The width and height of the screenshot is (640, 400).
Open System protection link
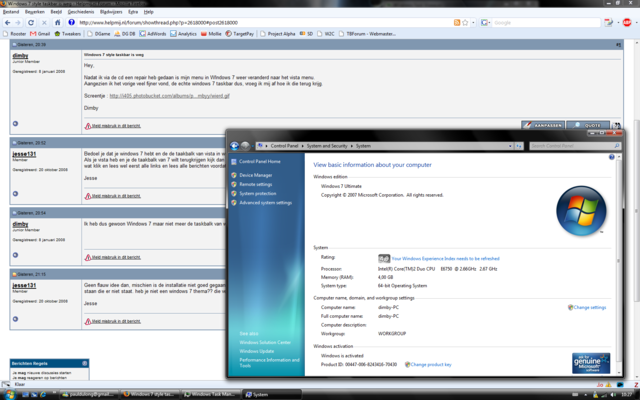(x=258, y=193)
